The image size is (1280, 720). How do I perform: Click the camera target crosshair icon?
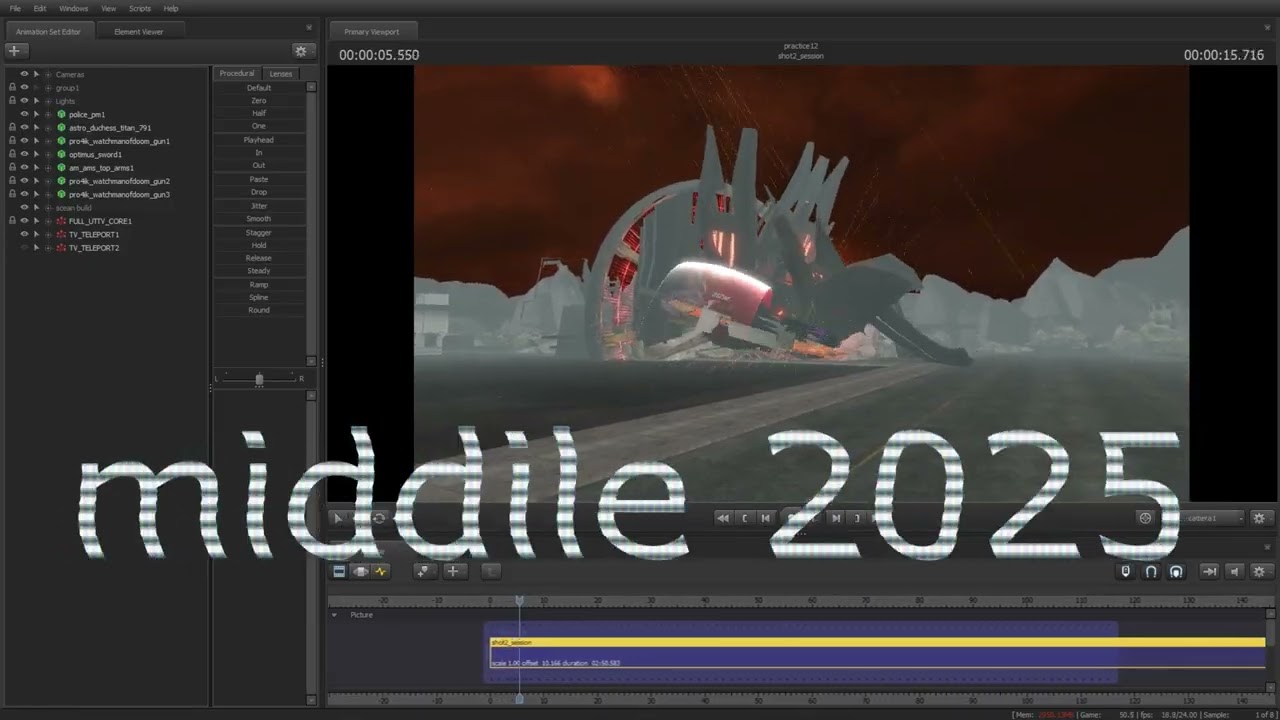(1146, 518)
